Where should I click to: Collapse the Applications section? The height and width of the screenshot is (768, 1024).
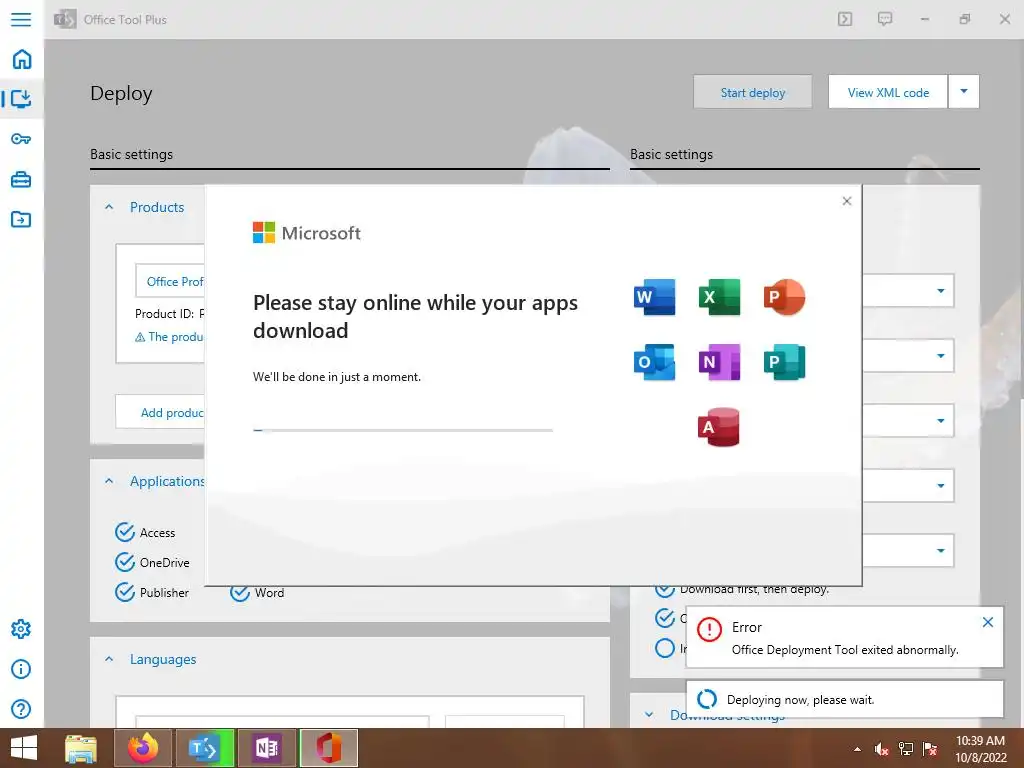(109, 481)
